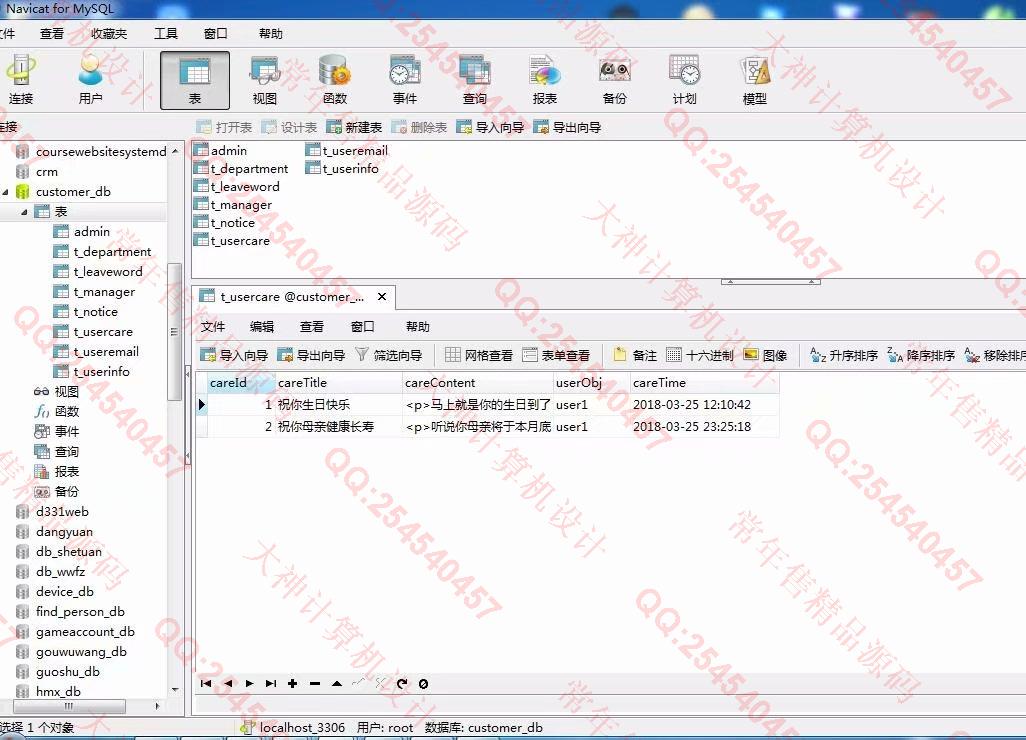Delete record with the minus button
This screenshot has height=740, width=1026.
click(315, 683)
